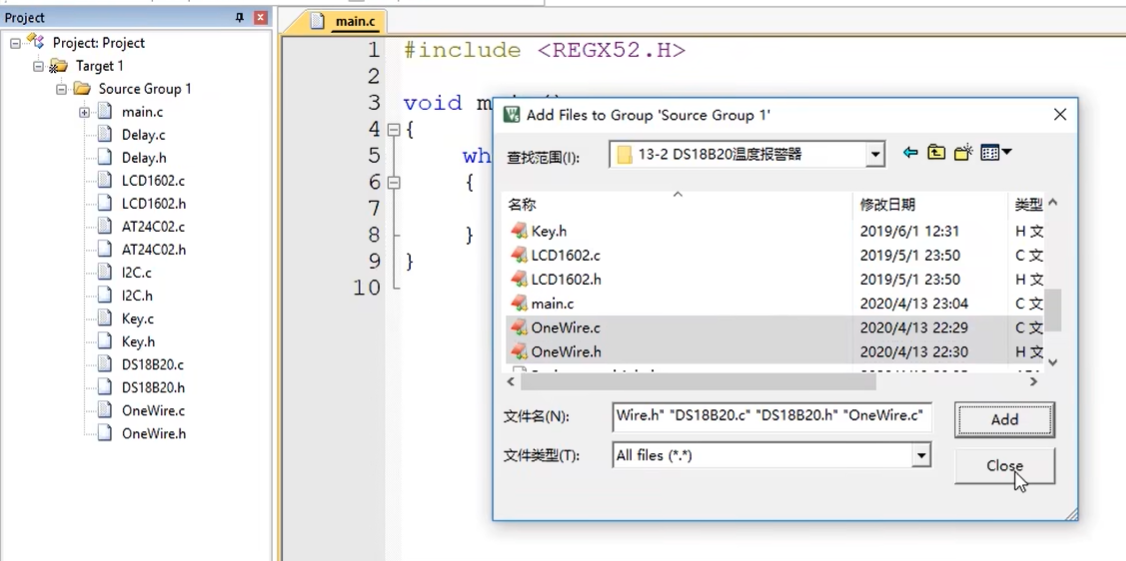The image size is (1126, 561).
Task: Select I2C.c in project tree
Action: [136, 273]
